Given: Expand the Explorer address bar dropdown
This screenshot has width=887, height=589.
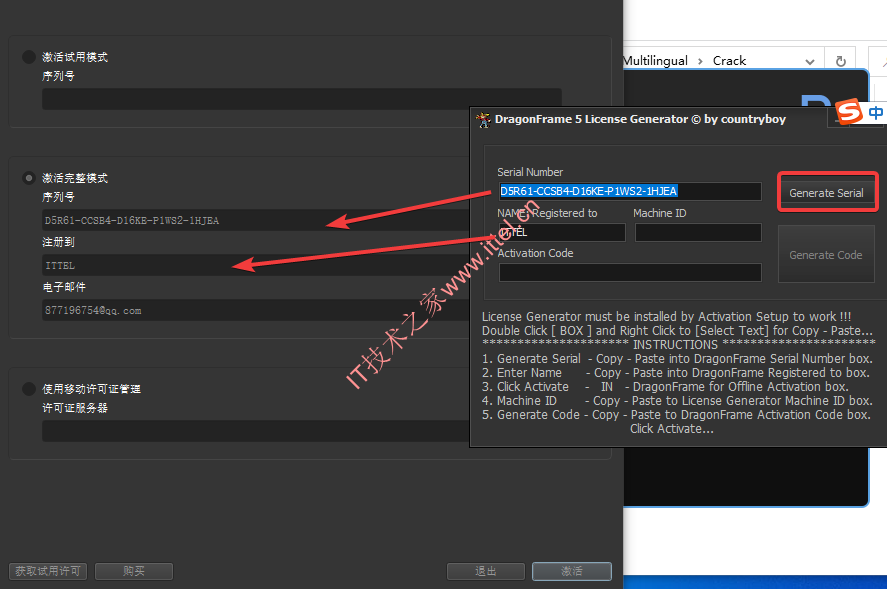Looking at the screenshot, I should pos(810,61).
